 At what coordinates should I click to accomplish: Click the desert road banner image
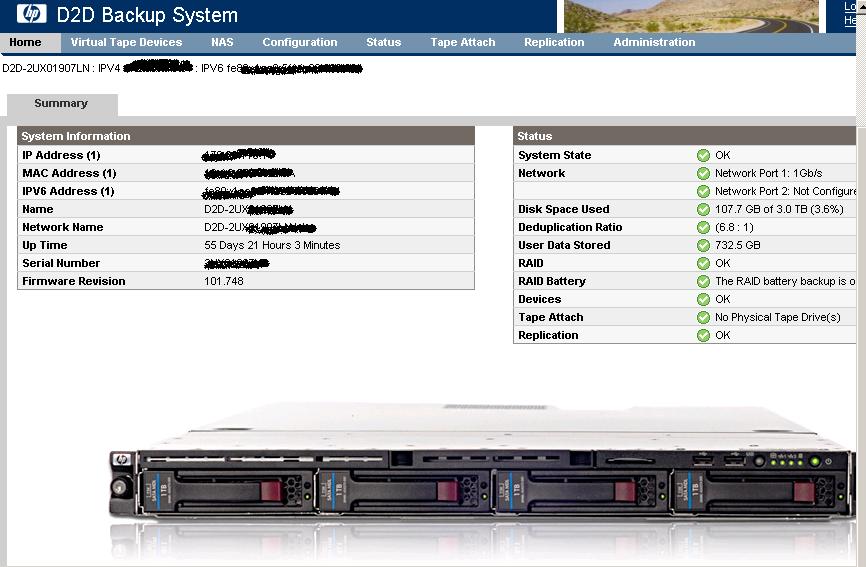click(x=691, y=16)
